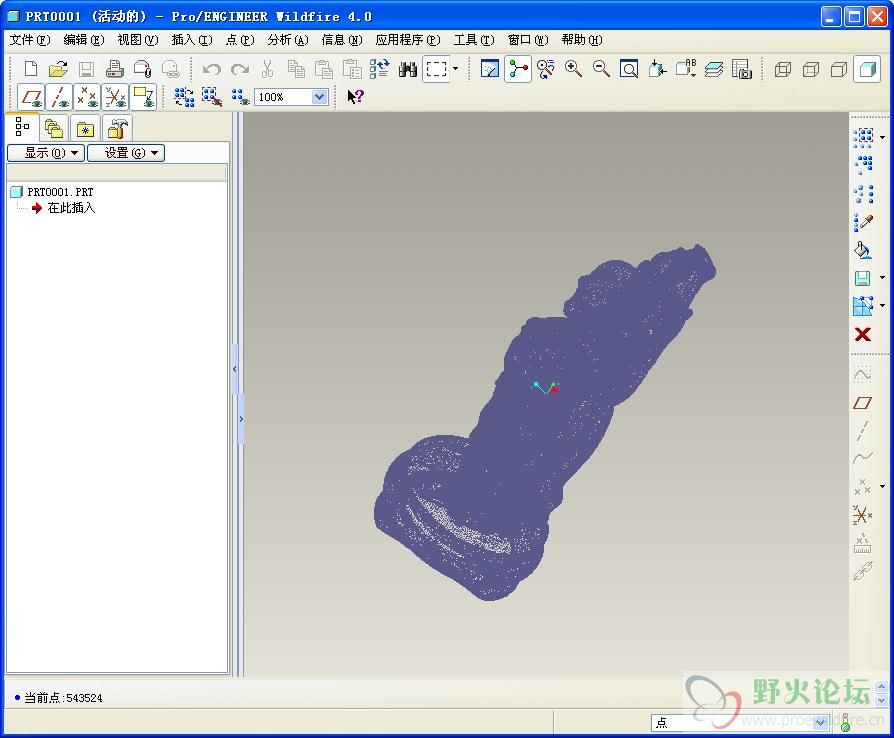Enable Shading display mode
The image size is (894, 738).
(x=867, y=69)
